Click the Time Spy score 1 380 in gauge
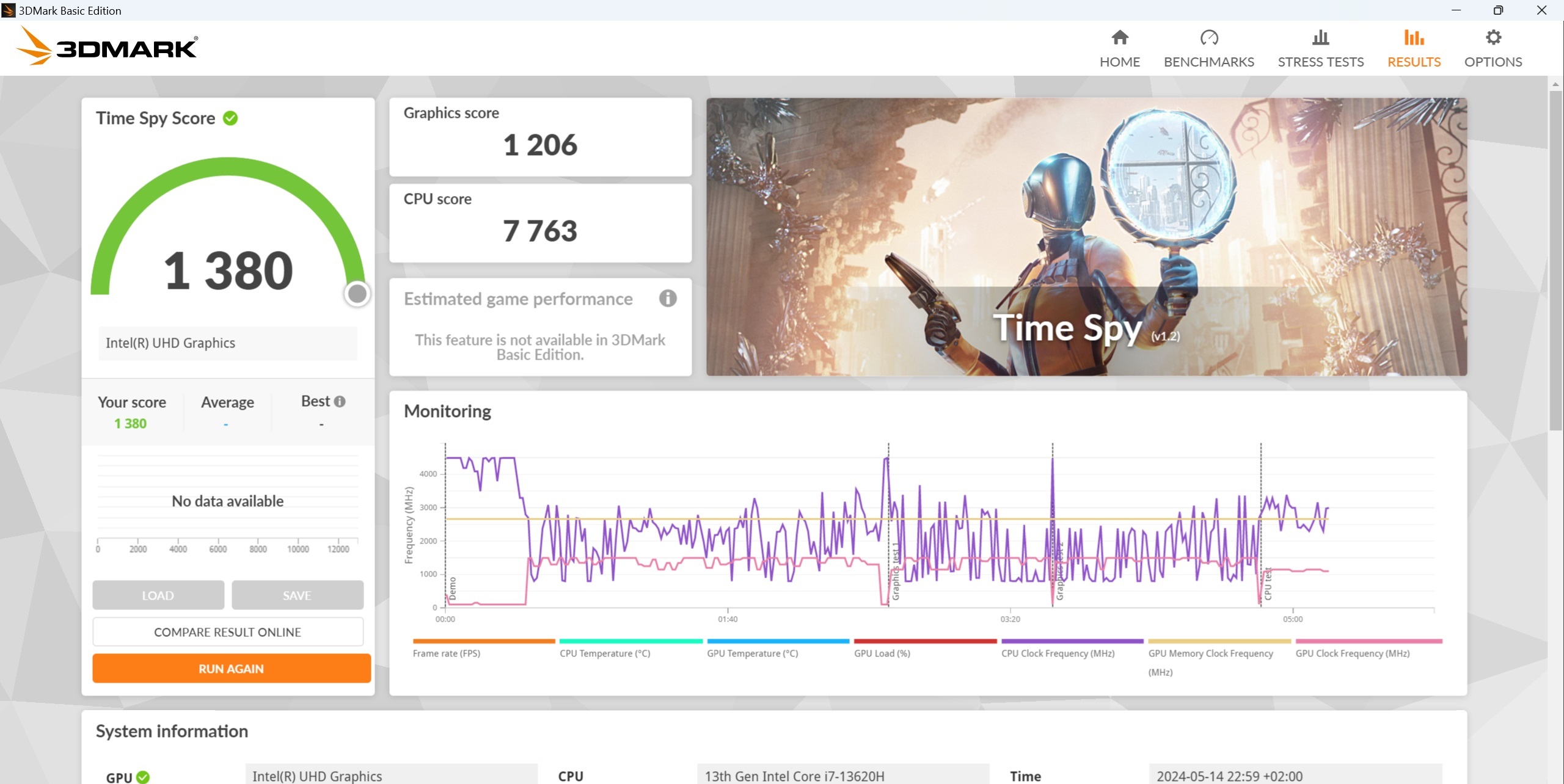This screenshot has height=784, width=1564. (x=228, y=270)
